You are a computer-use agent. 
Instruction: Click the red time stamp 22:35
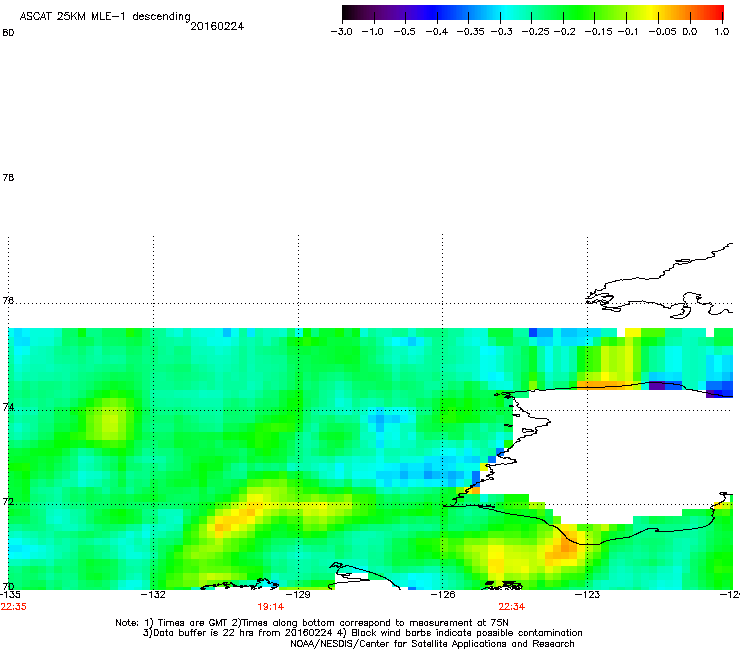14,607
